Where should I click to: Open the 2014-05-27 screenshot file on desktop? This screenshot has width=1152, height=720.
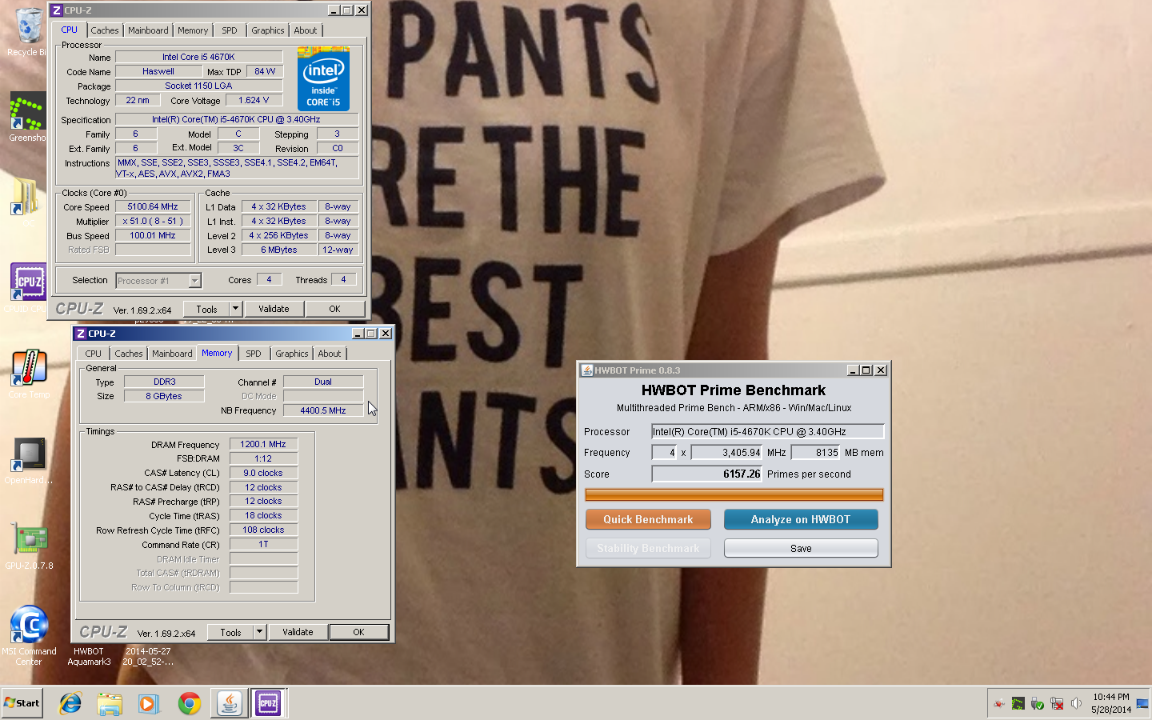click(x=148, y=656)
